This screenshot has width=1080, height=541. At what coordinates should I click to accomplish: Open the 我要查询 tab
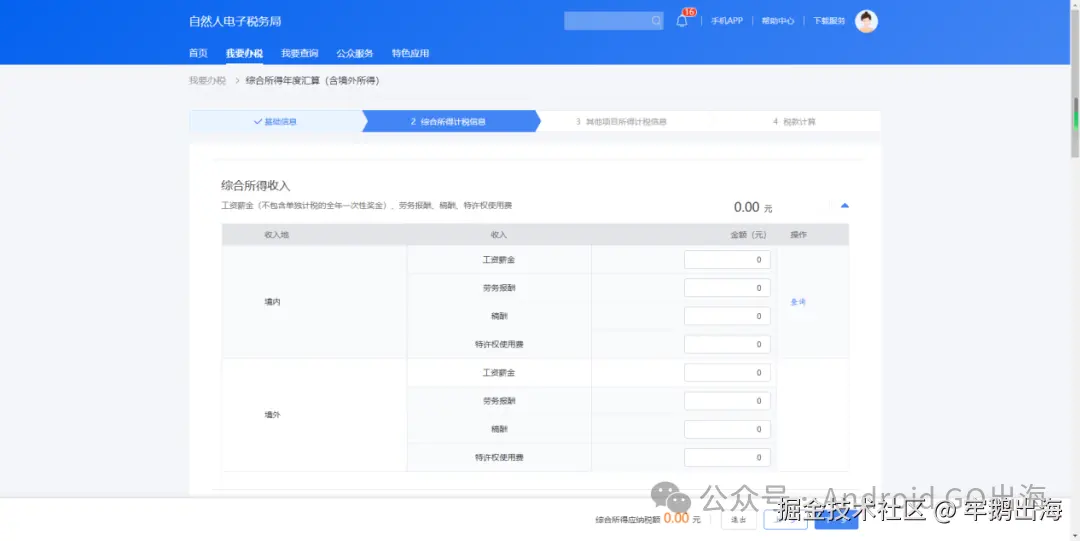tap(300, 53)
